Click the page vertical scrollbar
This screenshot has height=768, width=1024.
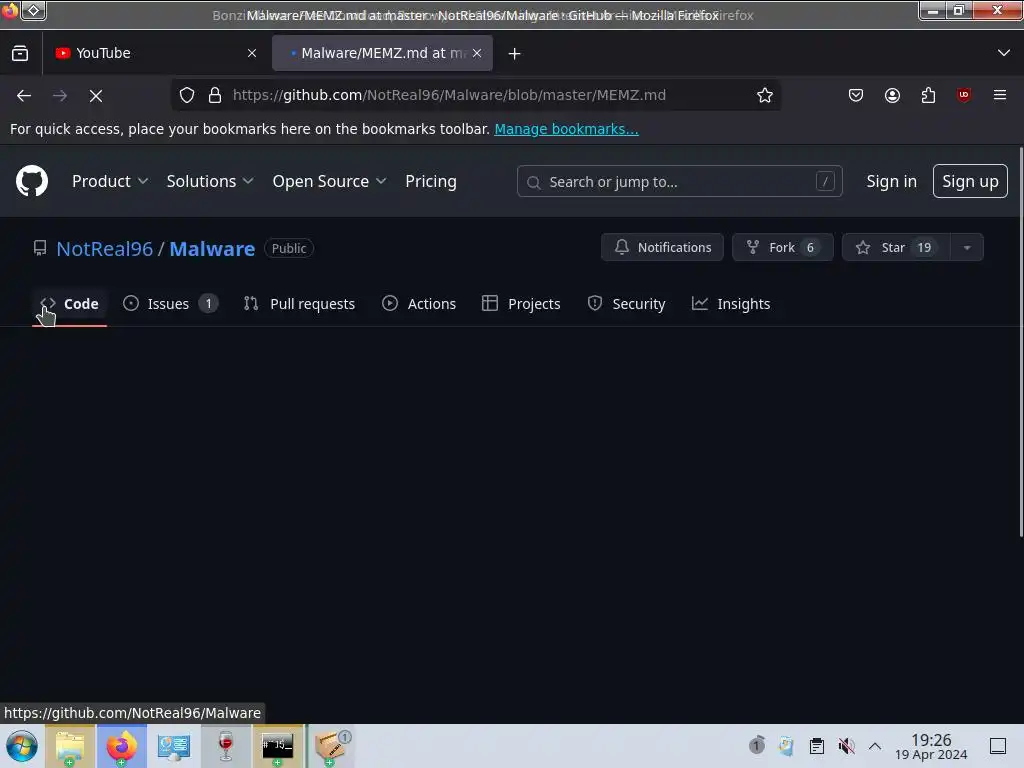coord(1020,343)
